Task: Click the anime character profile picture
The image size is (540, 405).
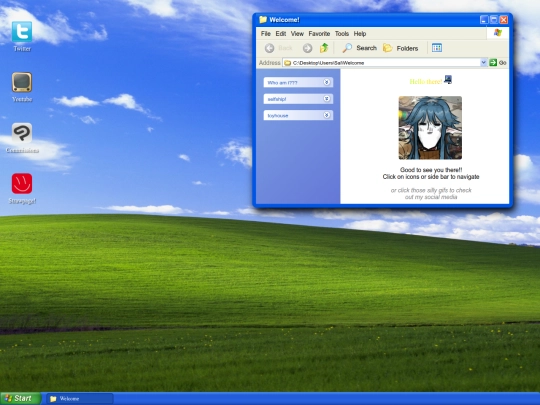Action: 430,128
